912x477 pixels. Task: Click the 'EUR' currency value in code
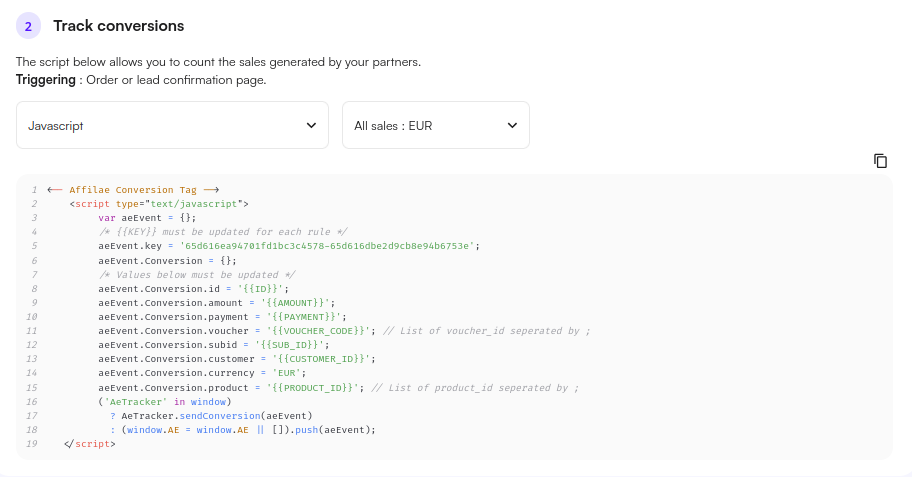tap(286, 373)
